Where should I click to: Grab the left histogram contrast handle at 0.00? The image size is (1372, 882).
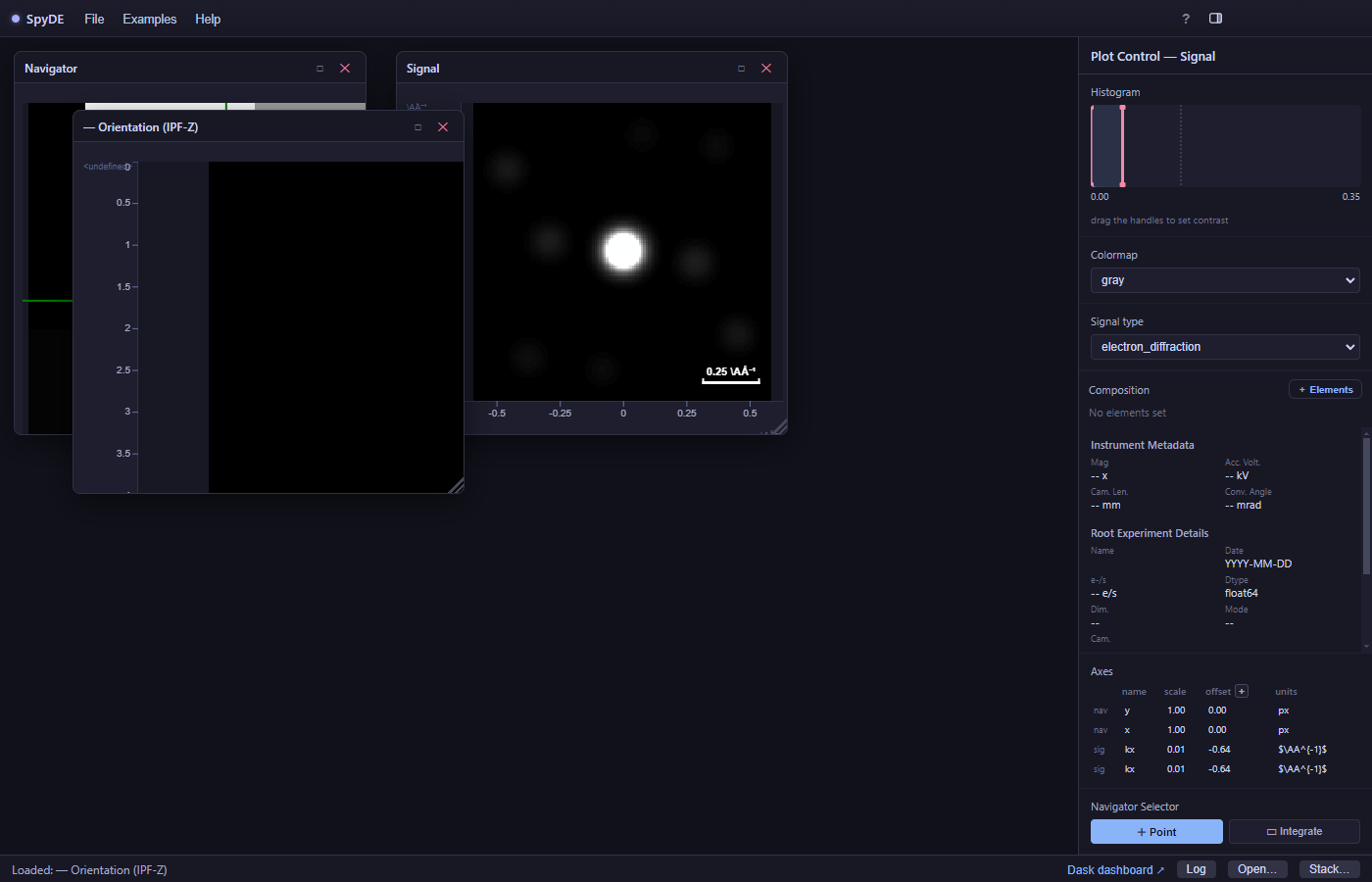(1093, 145)
